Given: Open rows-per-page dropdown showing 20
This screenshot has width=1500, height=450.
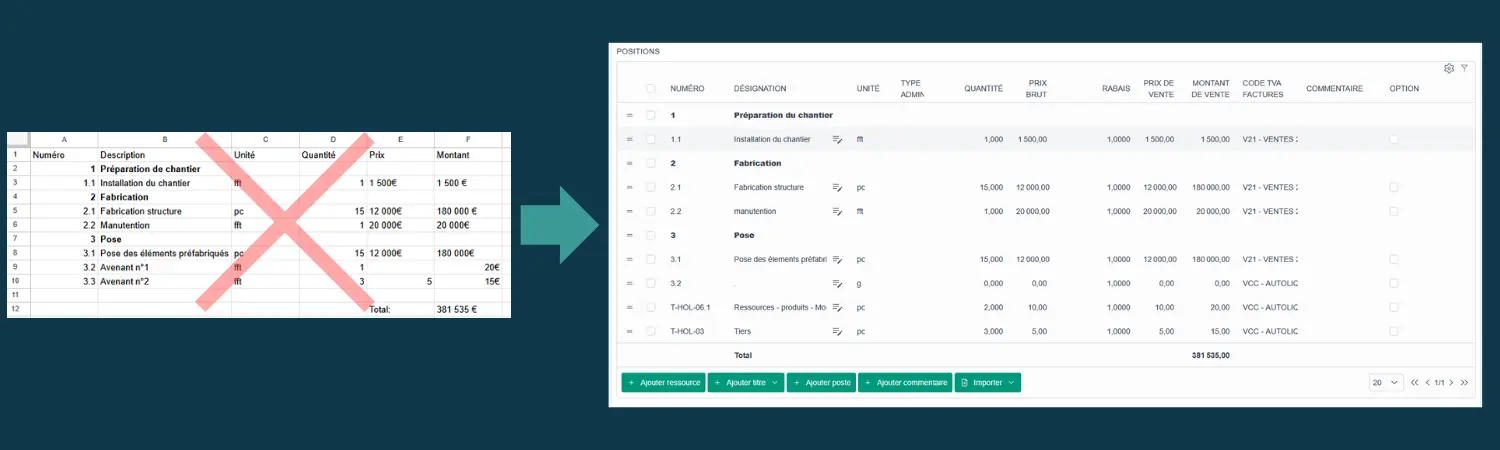Looking at the screenshot, I should (x=1386, y=383).
